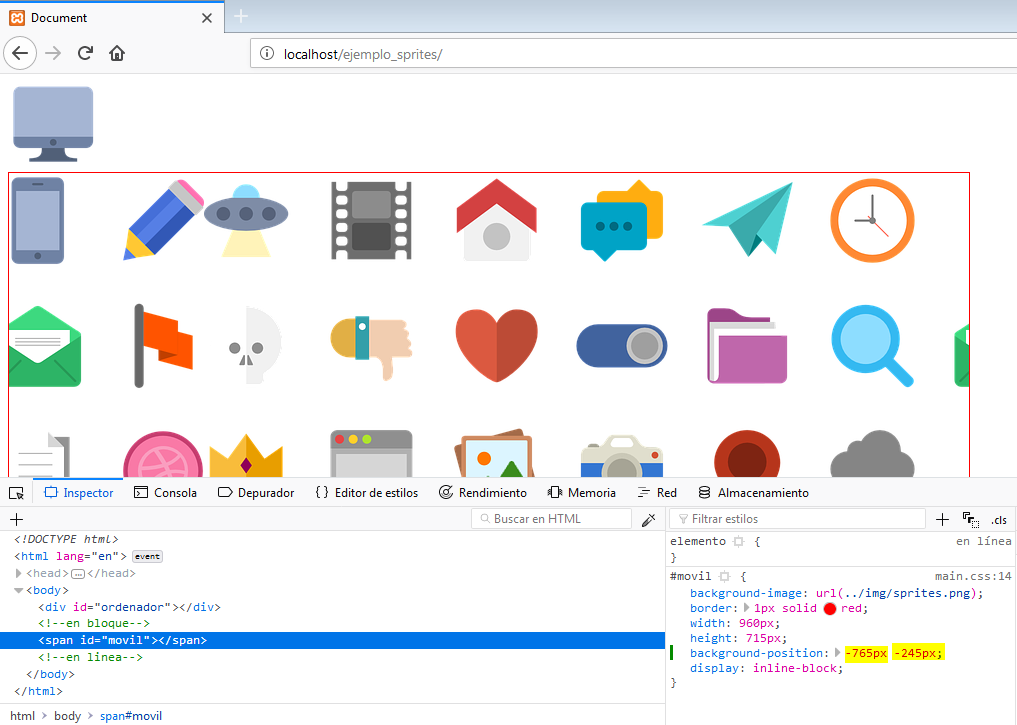Image resolution: width=1017 pixels, height=725 pixels.
Task: Toggle the .cls class panel
Action: [998, 519]
